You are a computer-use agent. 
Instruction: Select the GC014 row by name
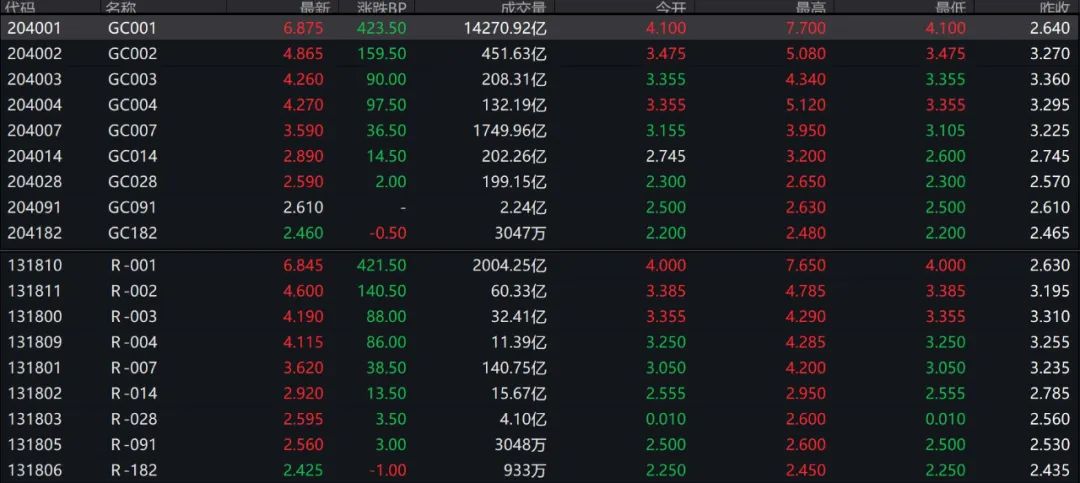click(x=132, y=156)
